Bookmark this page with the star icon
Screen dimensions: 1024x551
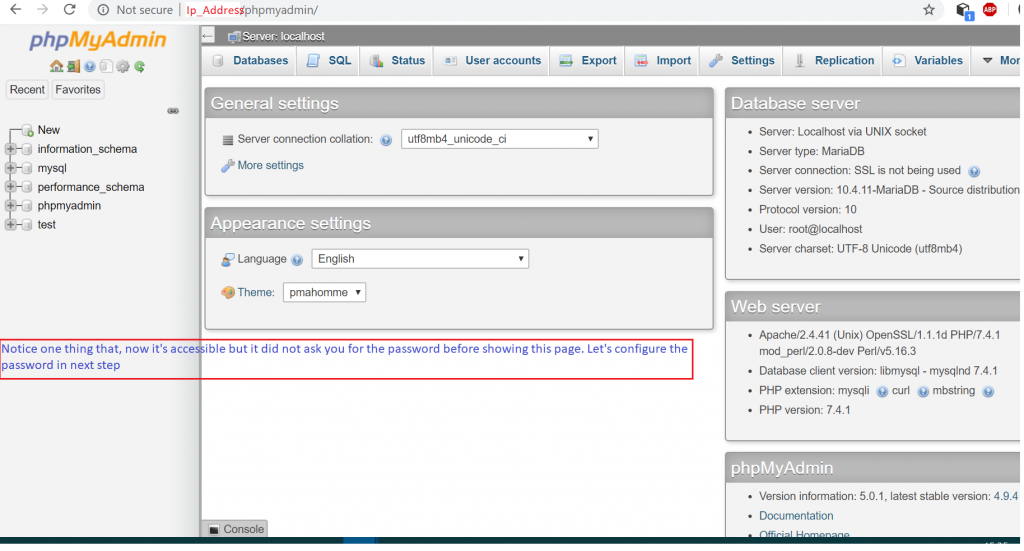pyautogui.click(x=929, y=10)
